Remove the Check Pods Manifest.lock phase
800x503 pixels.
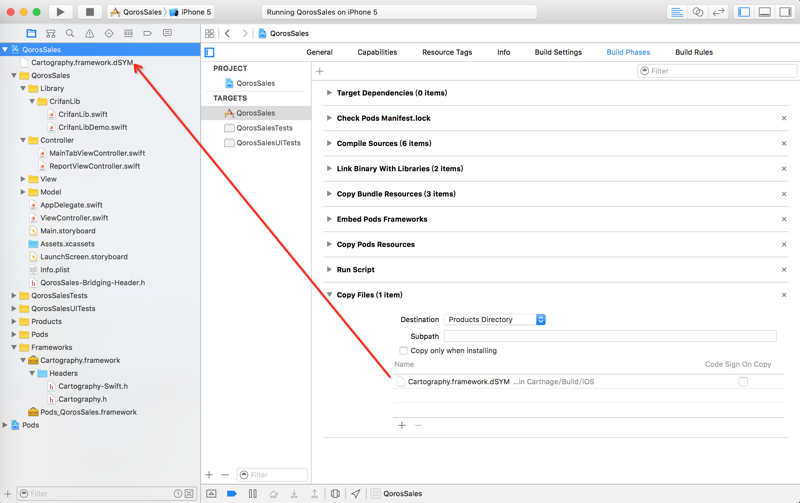(x=784, y=118)
